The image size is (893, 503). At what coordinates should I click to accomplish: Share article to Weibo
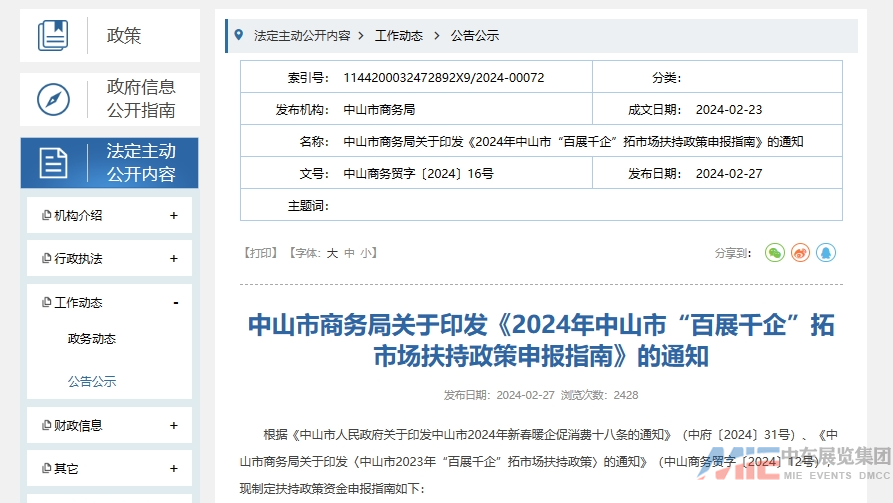[800, 253]
